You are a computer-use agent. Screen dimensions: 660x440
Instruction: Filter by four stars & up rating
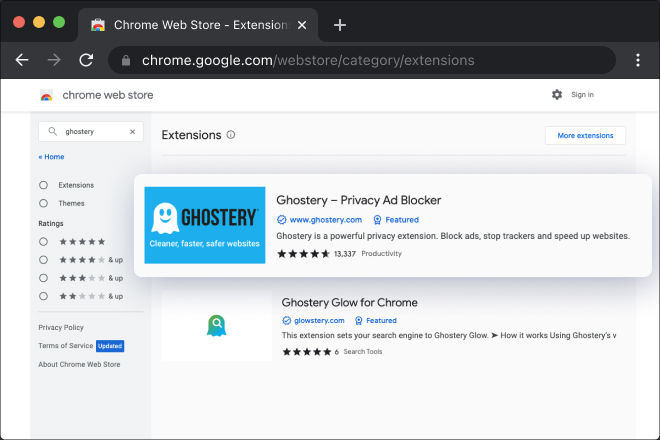click(43, 259)
